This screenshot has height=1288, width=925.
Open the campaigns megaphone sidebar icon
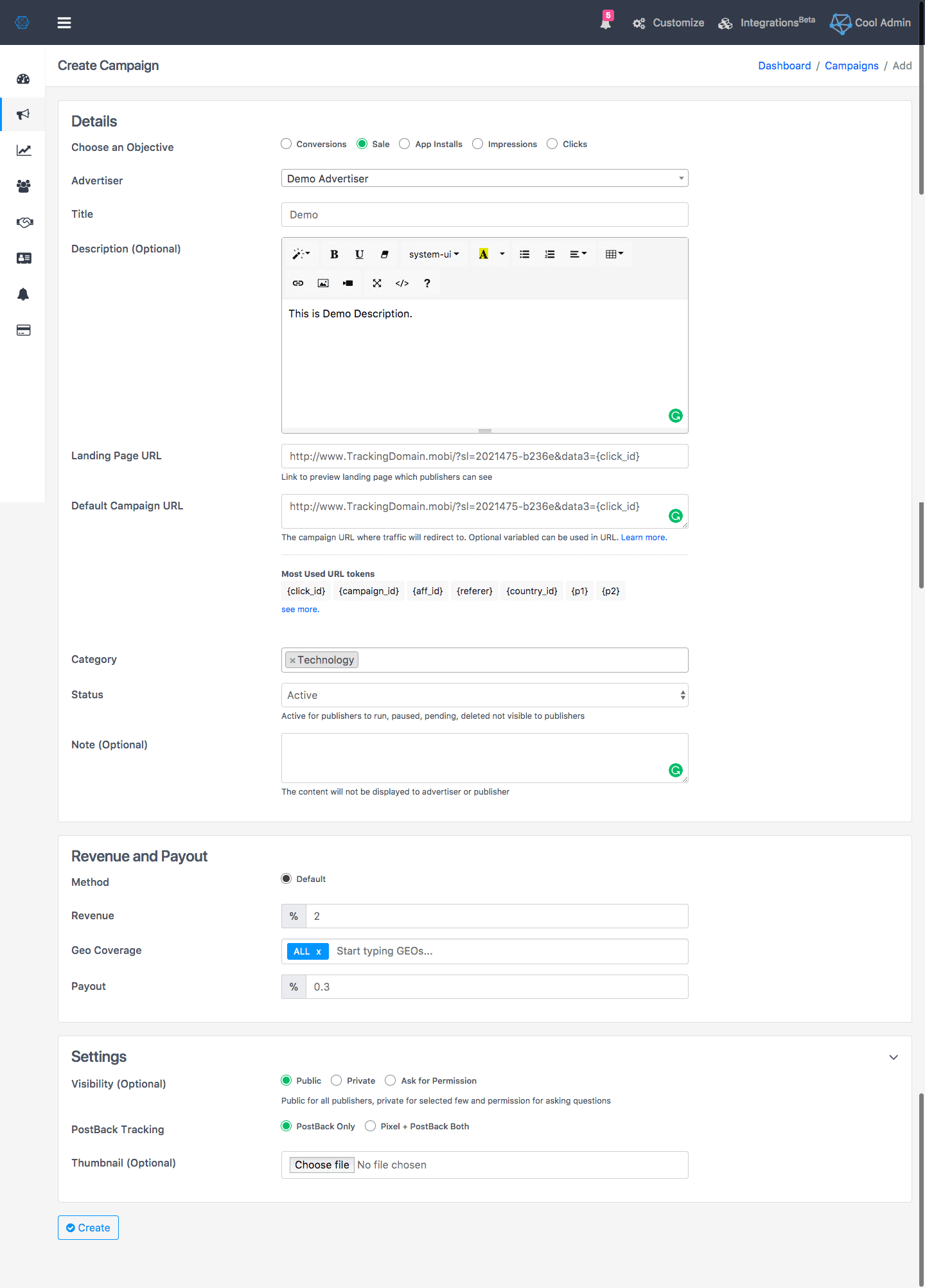(23, 114)
